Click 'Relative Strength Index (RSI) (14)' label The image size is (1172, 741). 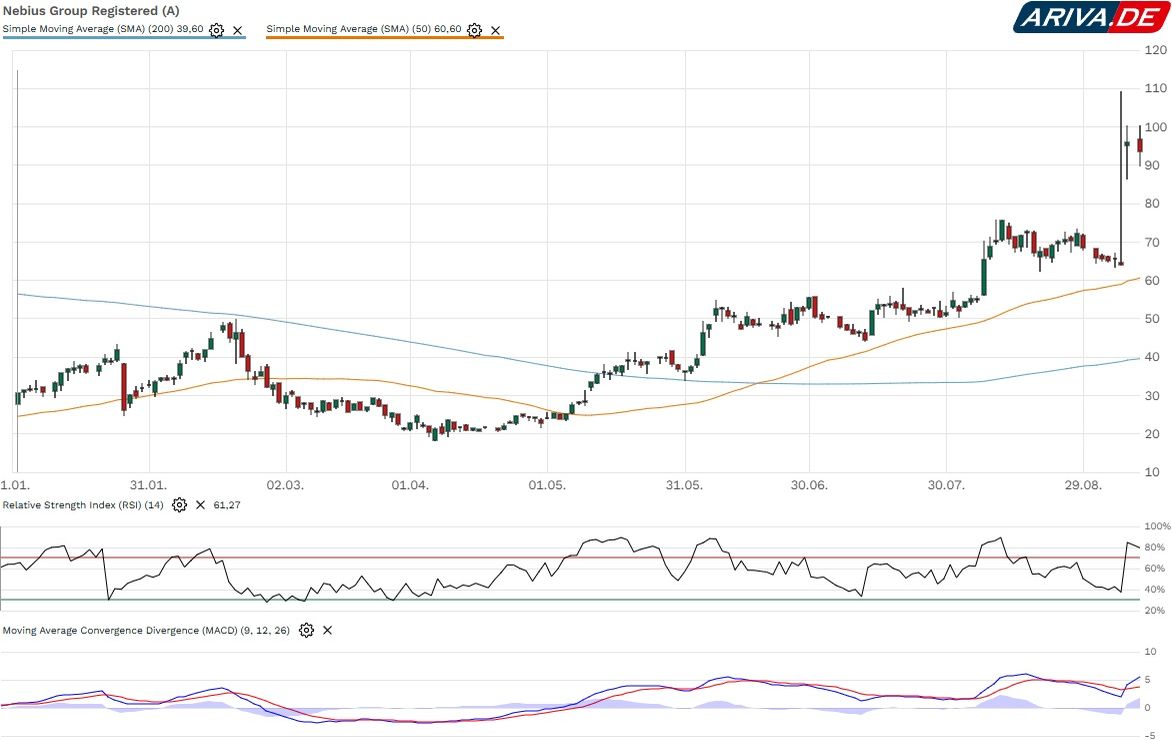[x=83, y=505]
